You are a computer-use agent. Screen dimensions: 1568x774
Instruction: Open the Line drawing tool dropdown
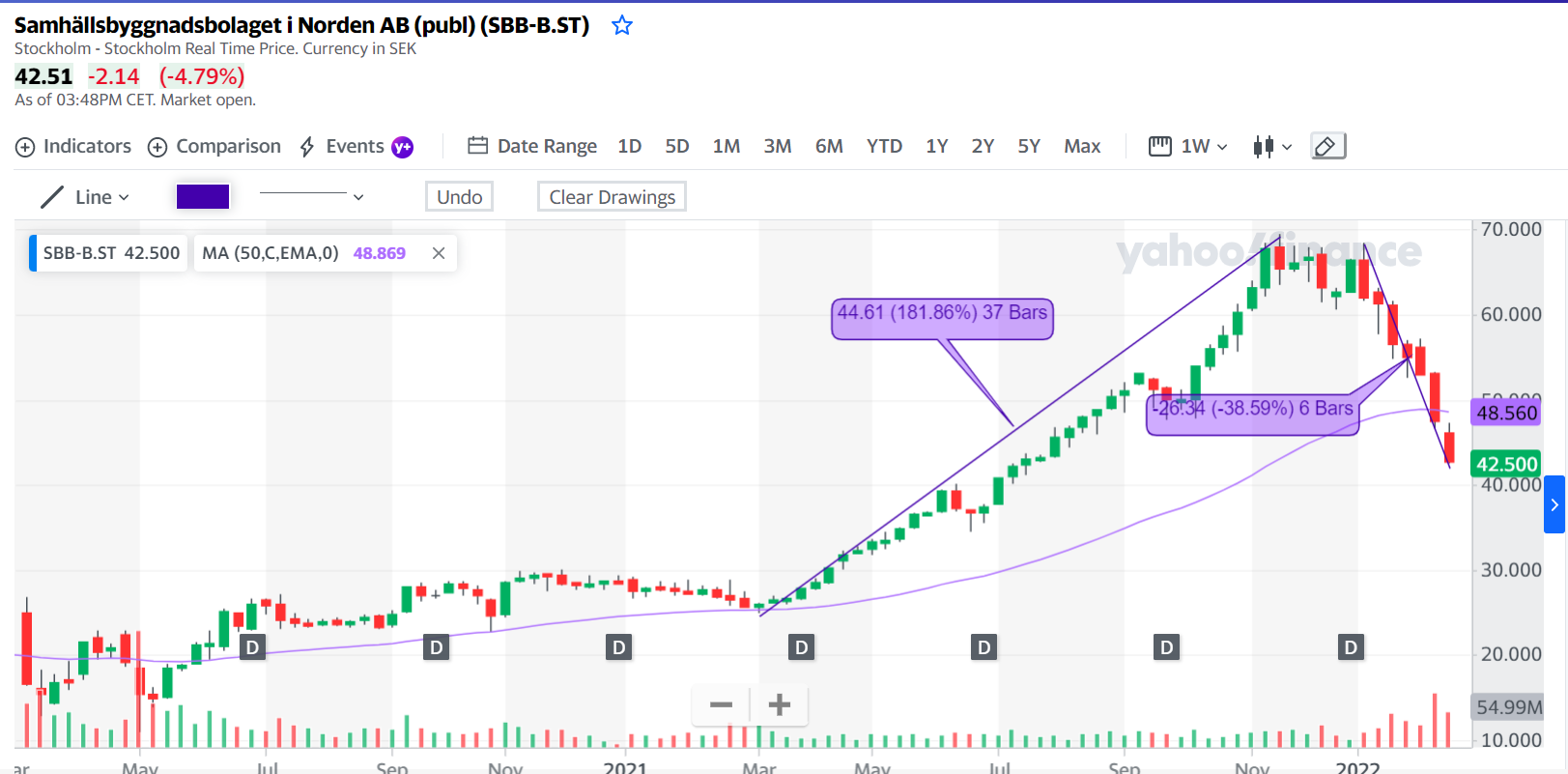85,197
